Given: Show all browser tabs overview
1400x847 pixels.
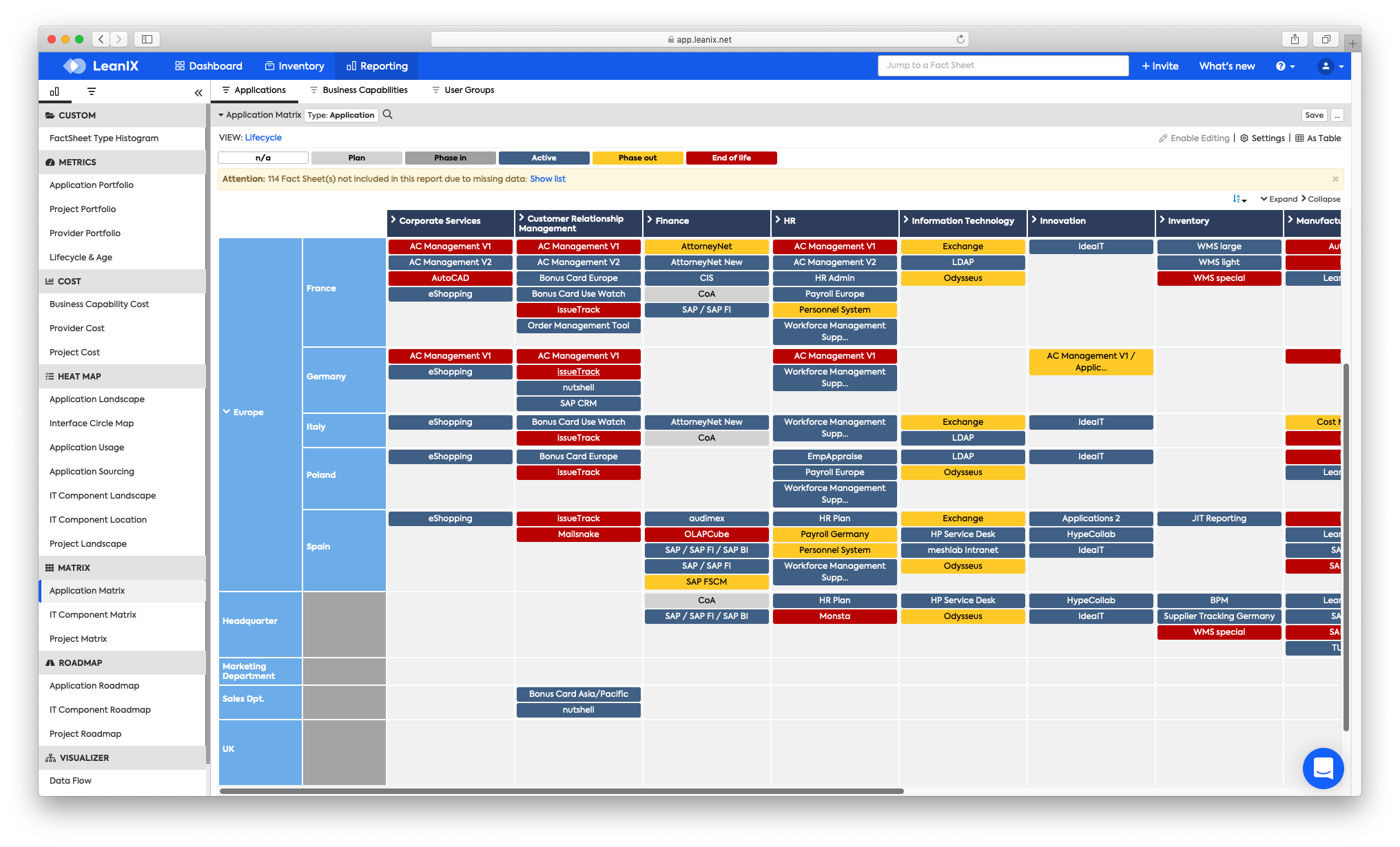Looking at the screenshot, I should click(x=1326, y=39).
